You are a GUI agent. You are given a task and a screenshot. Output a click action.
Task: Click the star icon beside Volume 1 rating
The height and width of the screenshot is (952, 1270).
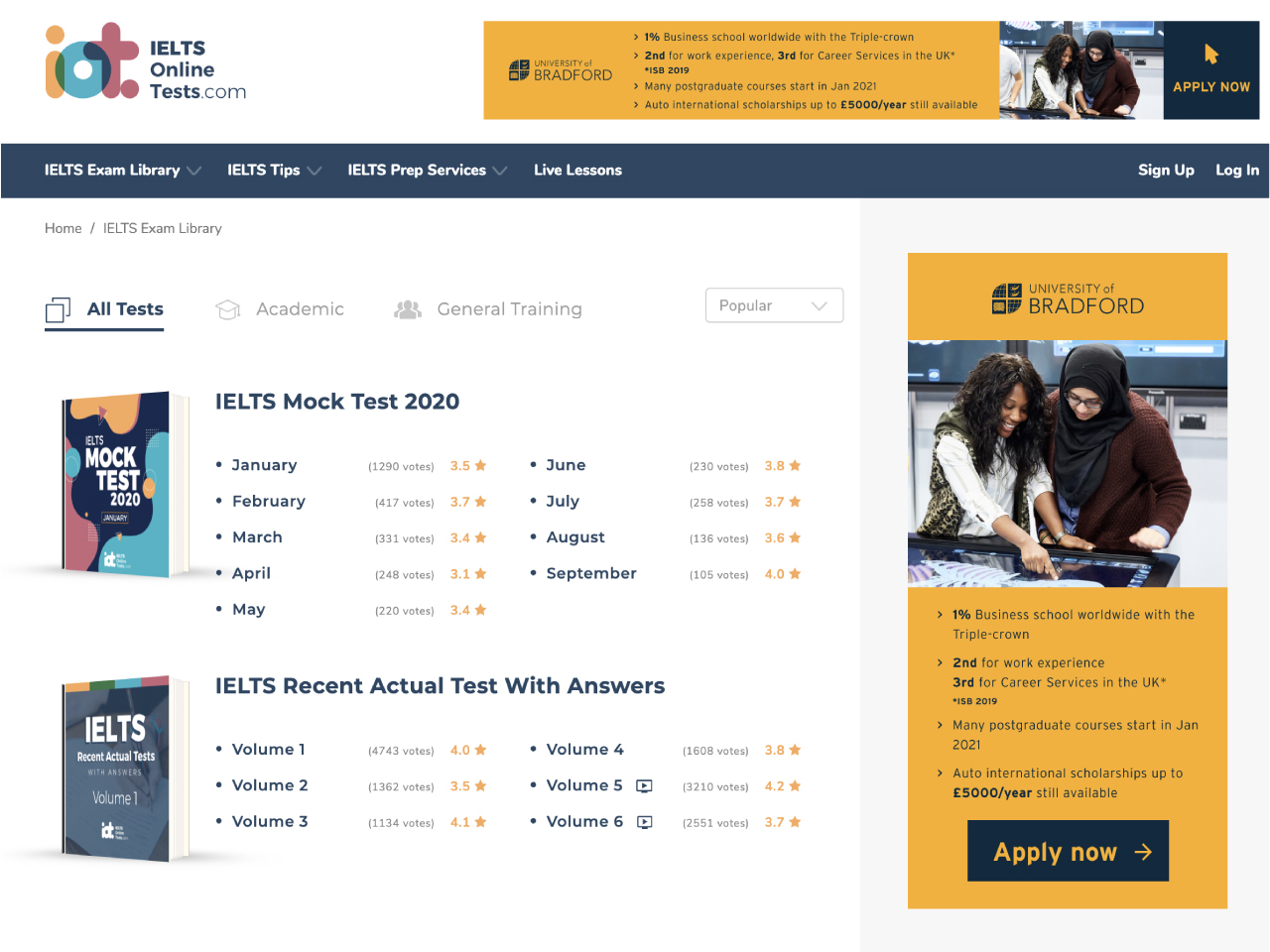(480, 750)
